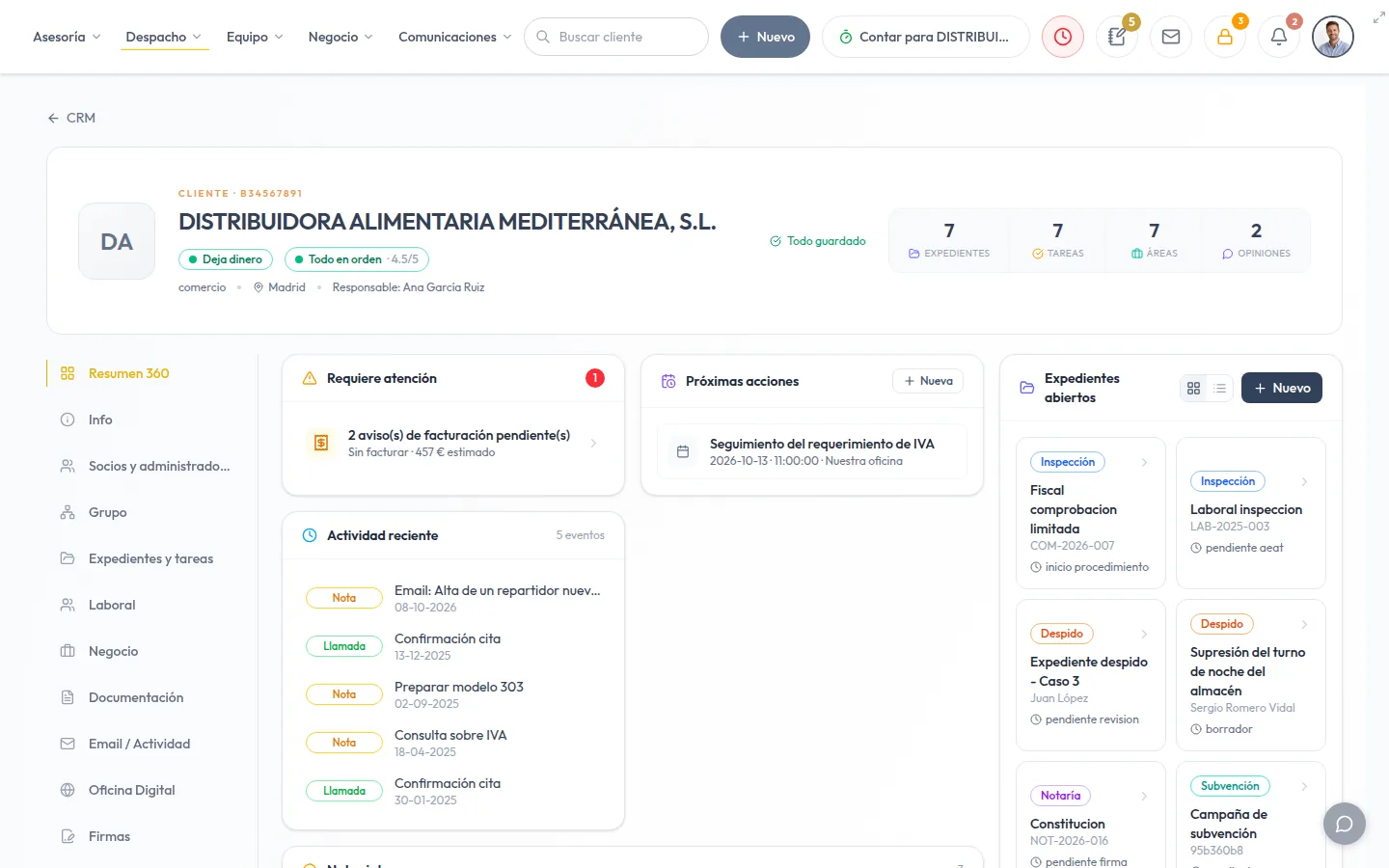Open the Oficina Digital section
Image resolution: width=1389 pixels, height=868 pixels.
150,790
